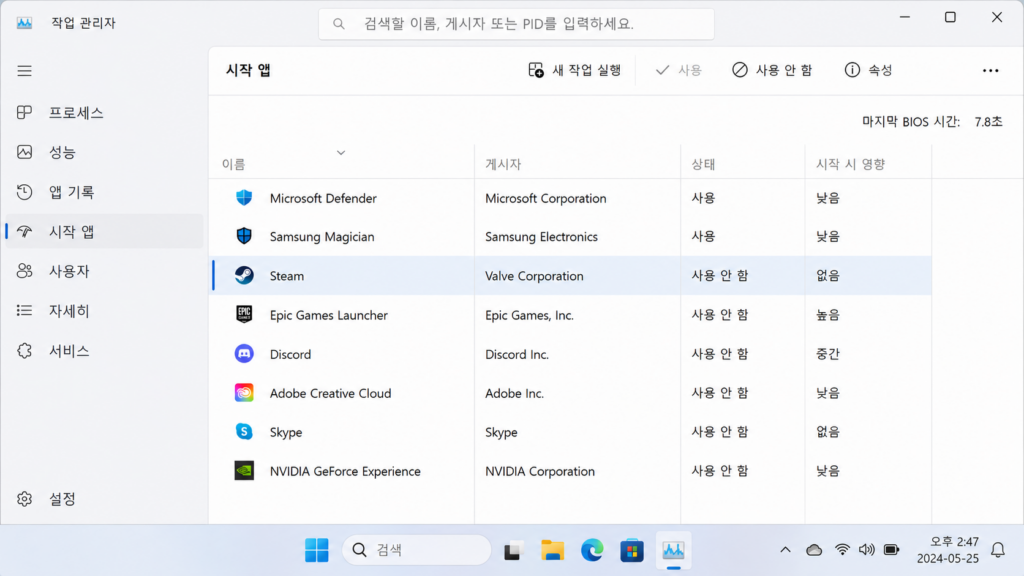
Task: Open the 프로세스 tab
Action: click(104, 112)
